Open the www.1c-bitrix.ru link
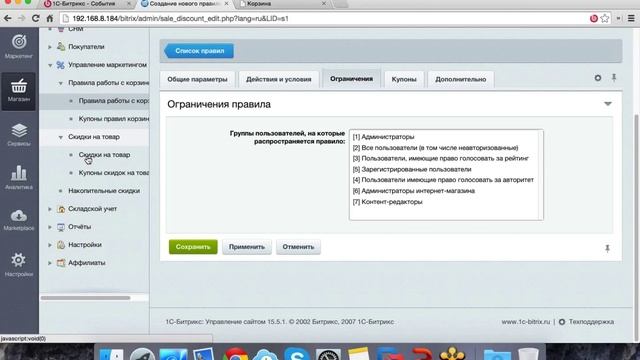Image resolution: width=640 pixels, height=360 pixels. coord(526,322)
